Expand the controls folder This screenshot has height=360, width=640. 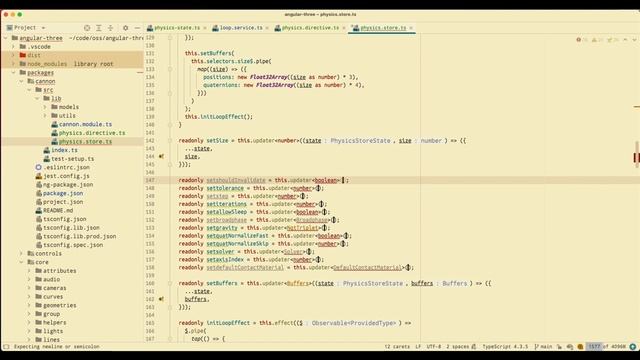[x=21, y=253]
